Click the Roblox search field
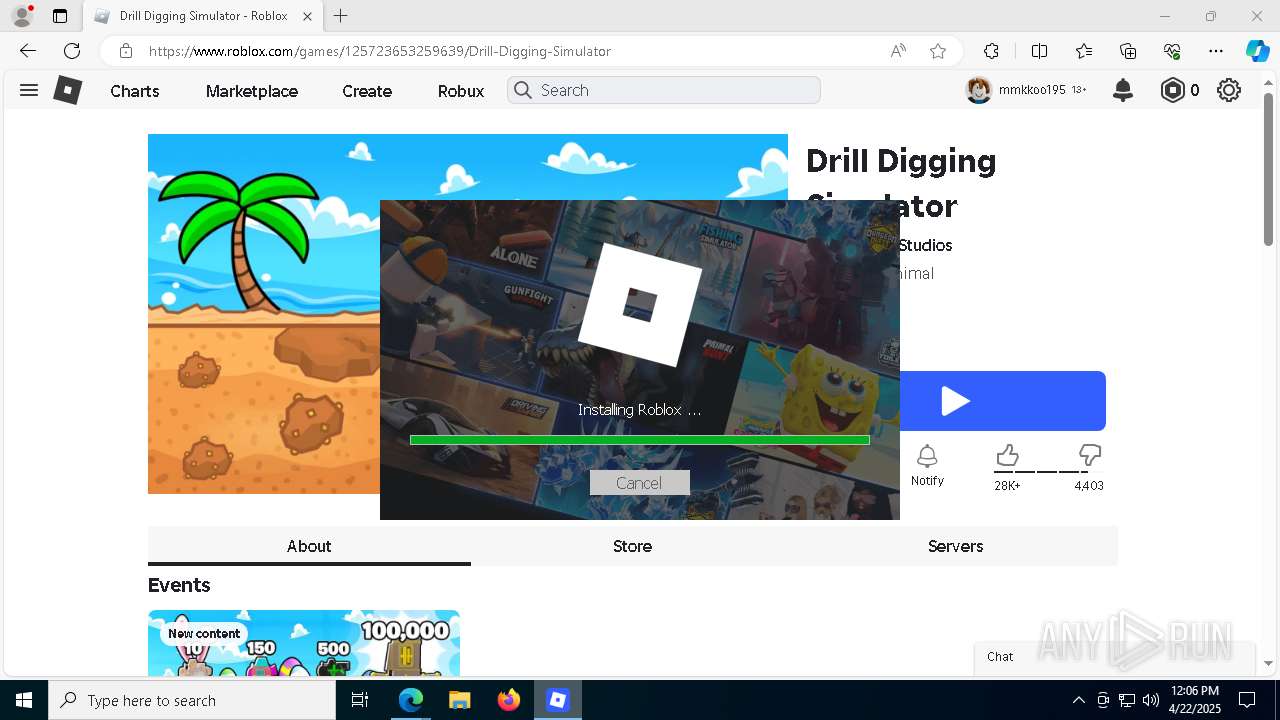Image resolution: width=1280 pixels, height=720 pixels. click(664, 90)
